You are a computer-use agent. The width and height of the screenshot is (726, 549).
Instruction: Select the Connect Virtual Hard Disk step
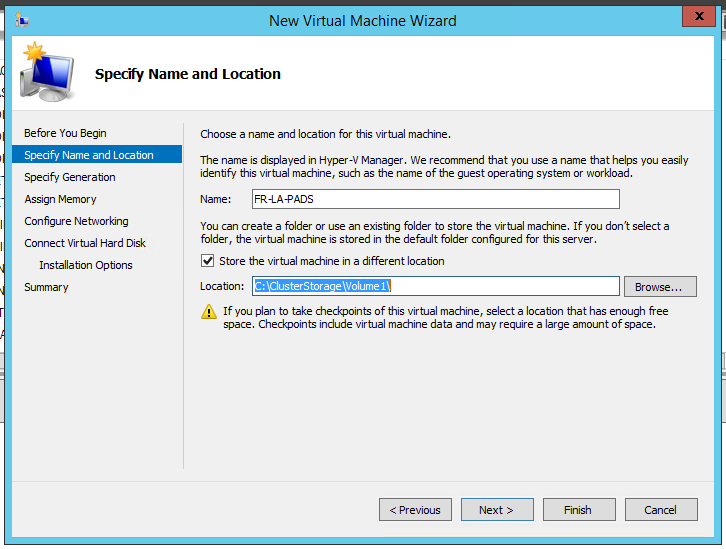[x=85, y=243]
